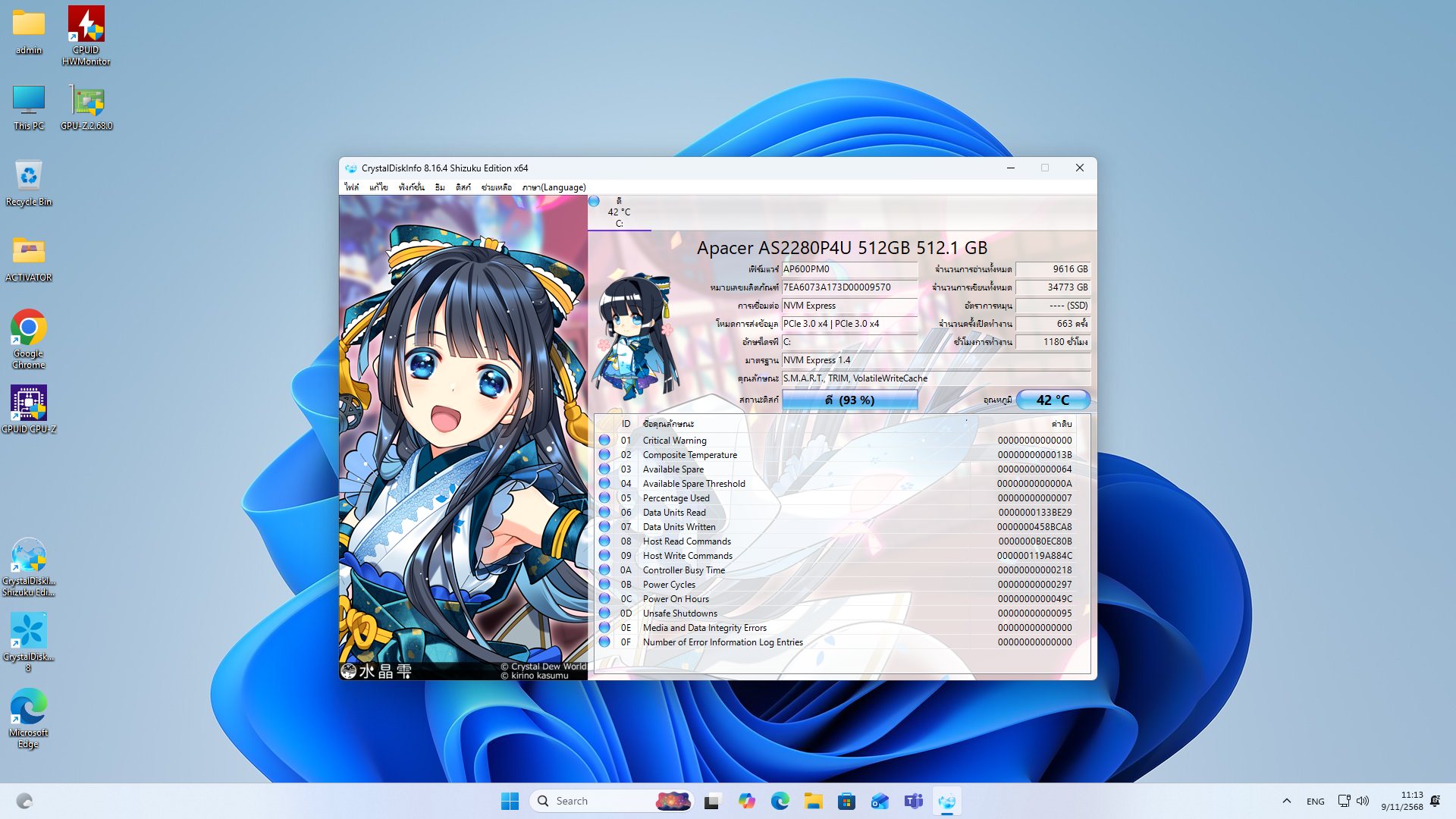Open the ฟังก์ชั่น menu
This screenshot has height=819, width=1456.
point(411,187)
